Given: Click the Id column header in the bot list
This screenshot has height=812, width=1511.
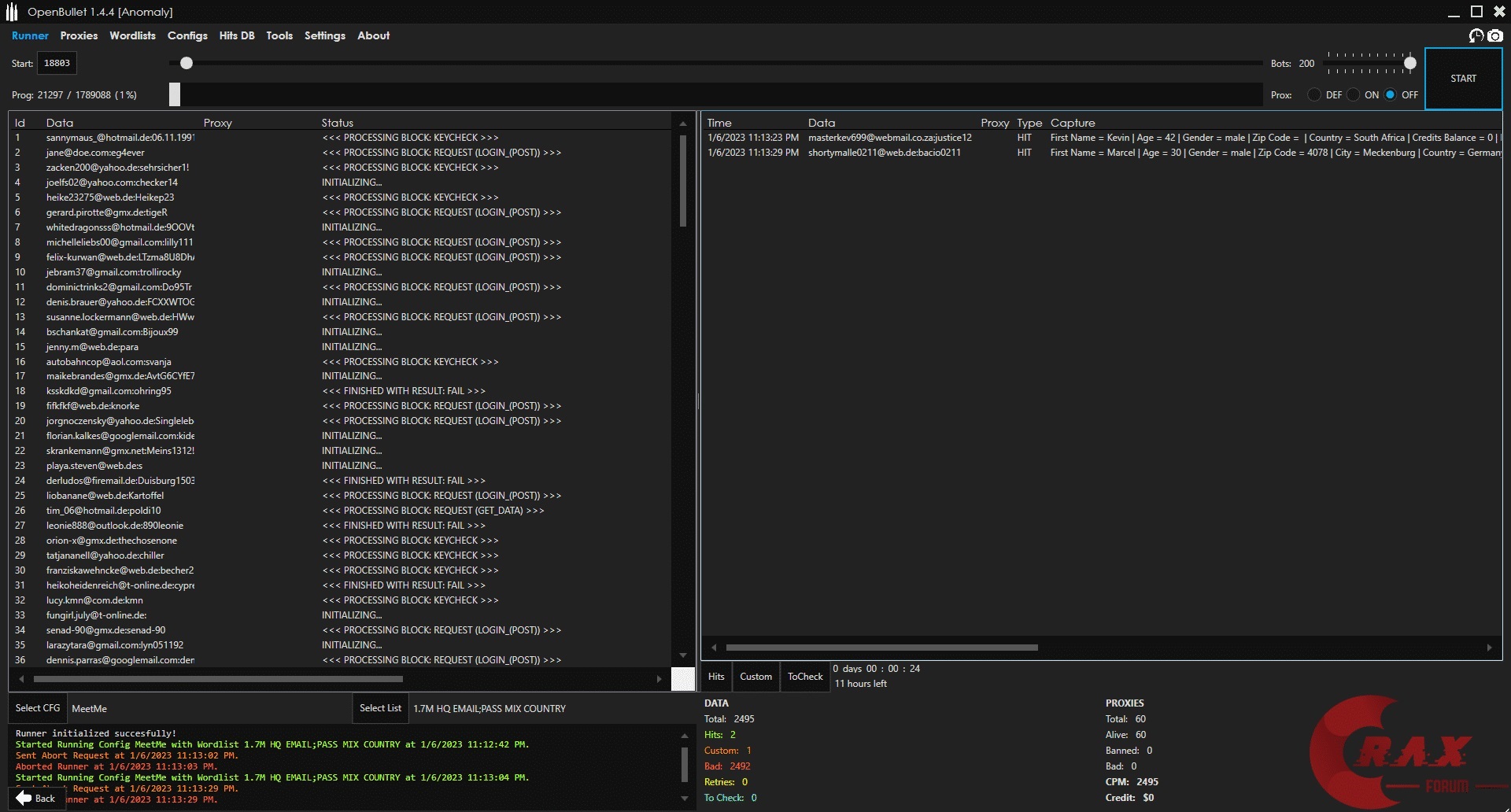Looking at the screenshot, I should (x=20, y=123).
